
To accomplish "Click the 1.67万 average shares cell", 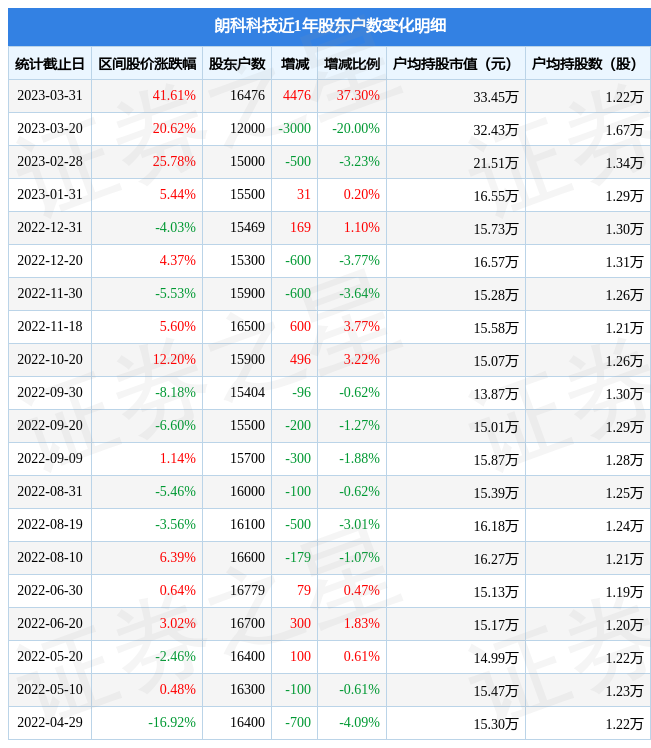I will pyautogui.click(x=624, y=130).
